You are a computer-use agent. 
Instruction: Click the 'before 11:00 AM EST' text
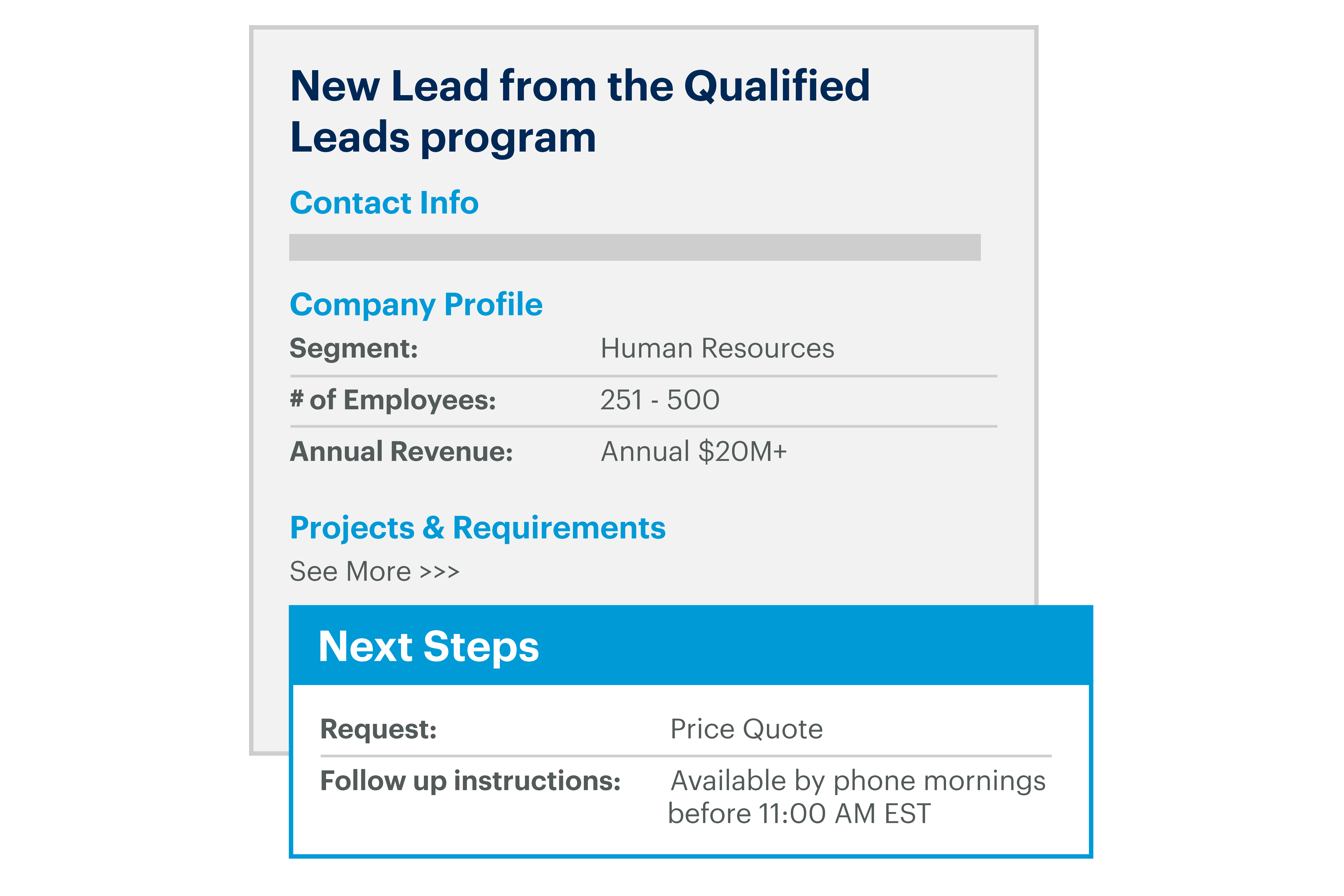click(x=799, y=814)
